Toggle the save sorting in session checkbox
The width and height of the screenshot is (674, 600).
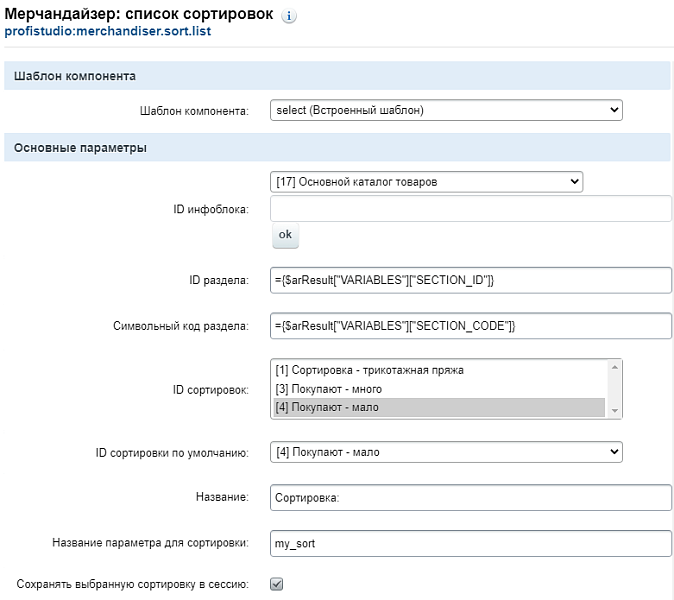[276, 584]
